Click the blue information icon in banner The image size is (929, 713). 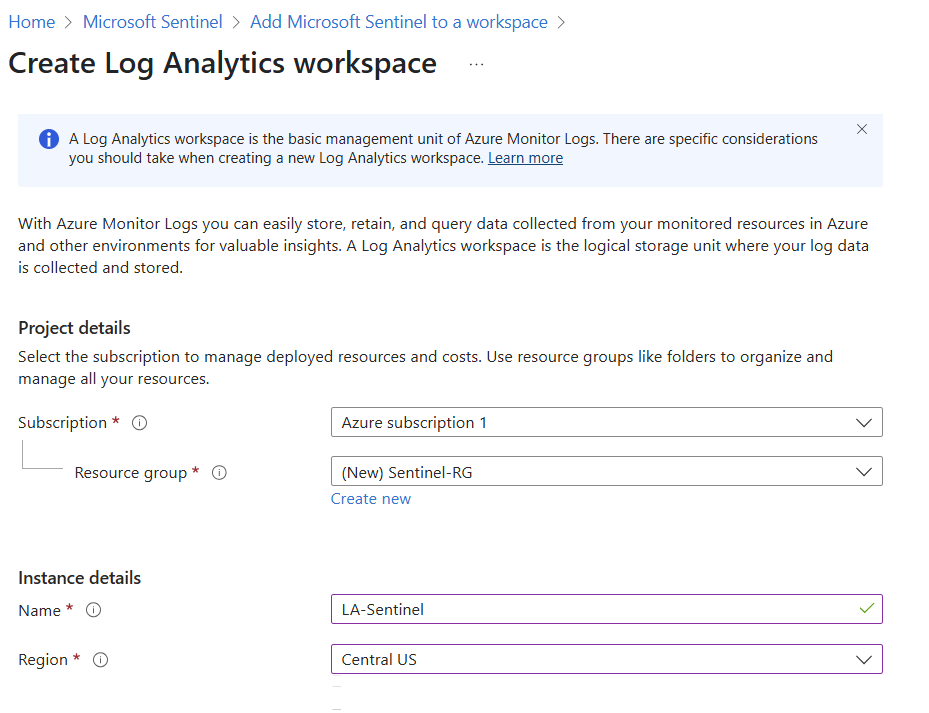click(x=49, y=139)
